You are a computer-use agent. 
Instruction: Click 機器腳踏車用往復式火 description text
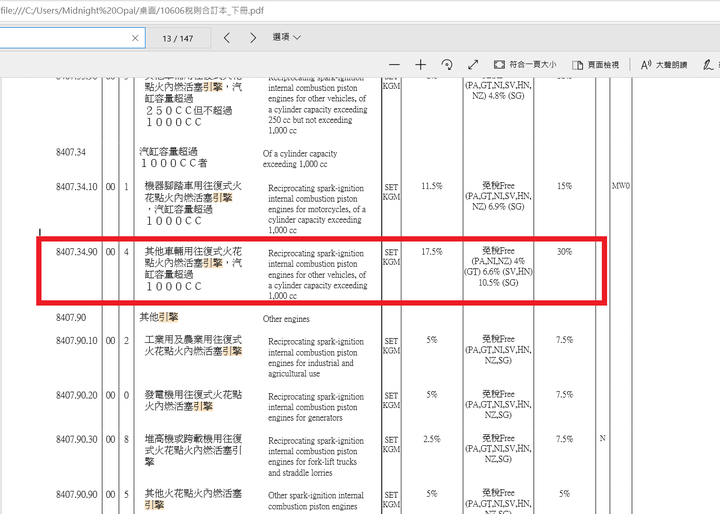point(193,186)
